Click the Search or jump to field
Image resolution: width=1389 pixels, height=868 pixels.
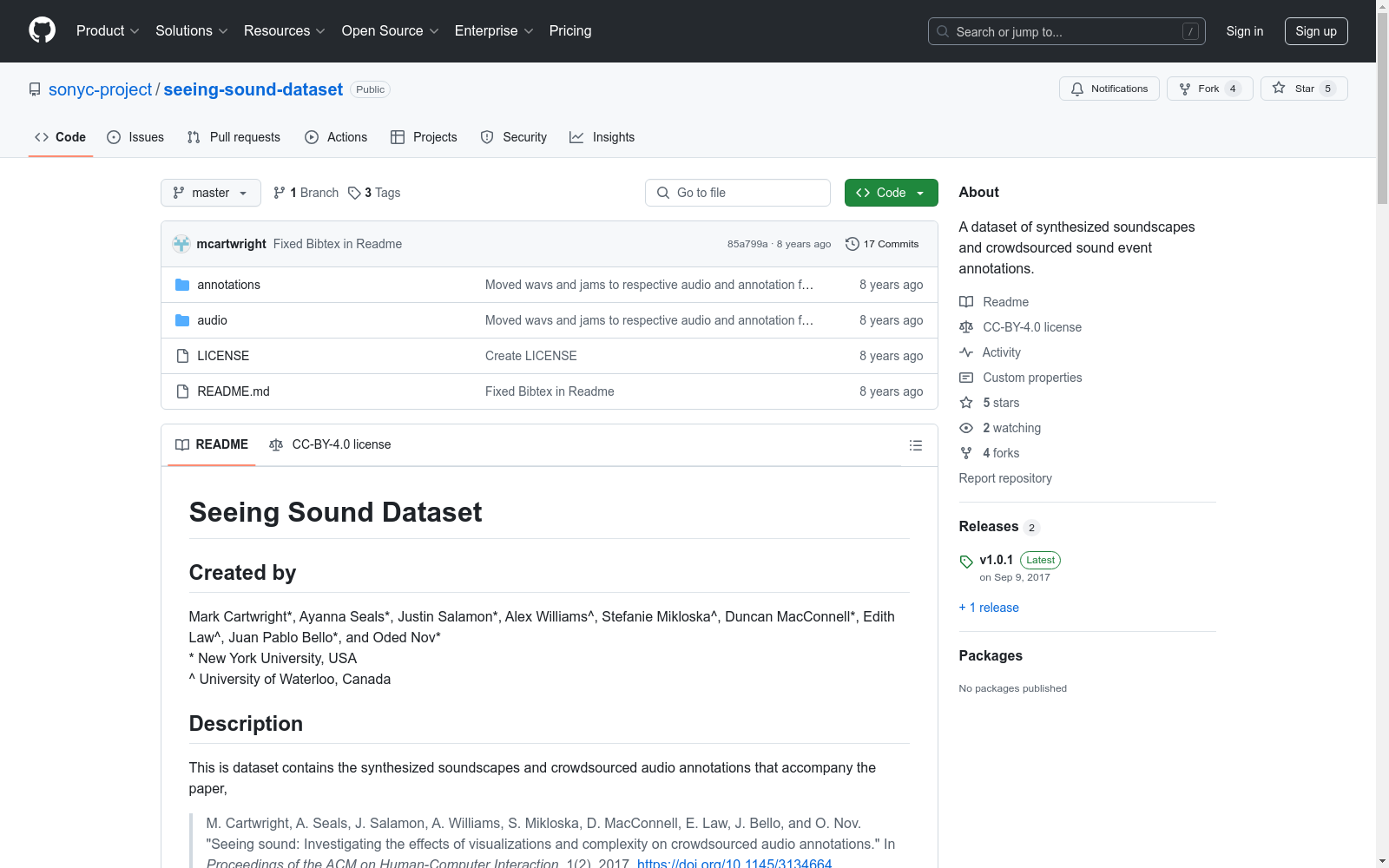[1066, 31]
